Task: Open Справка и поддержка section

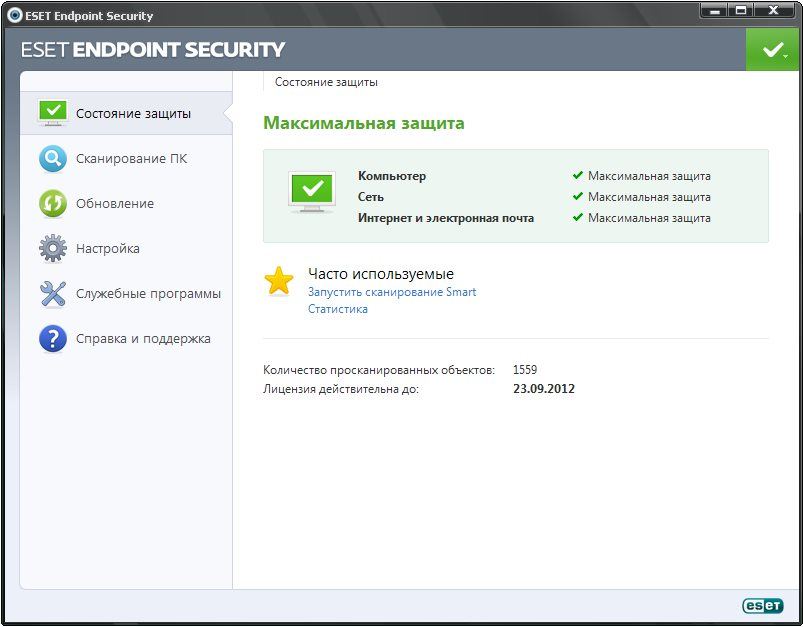Action: click(x=143, y=339)
